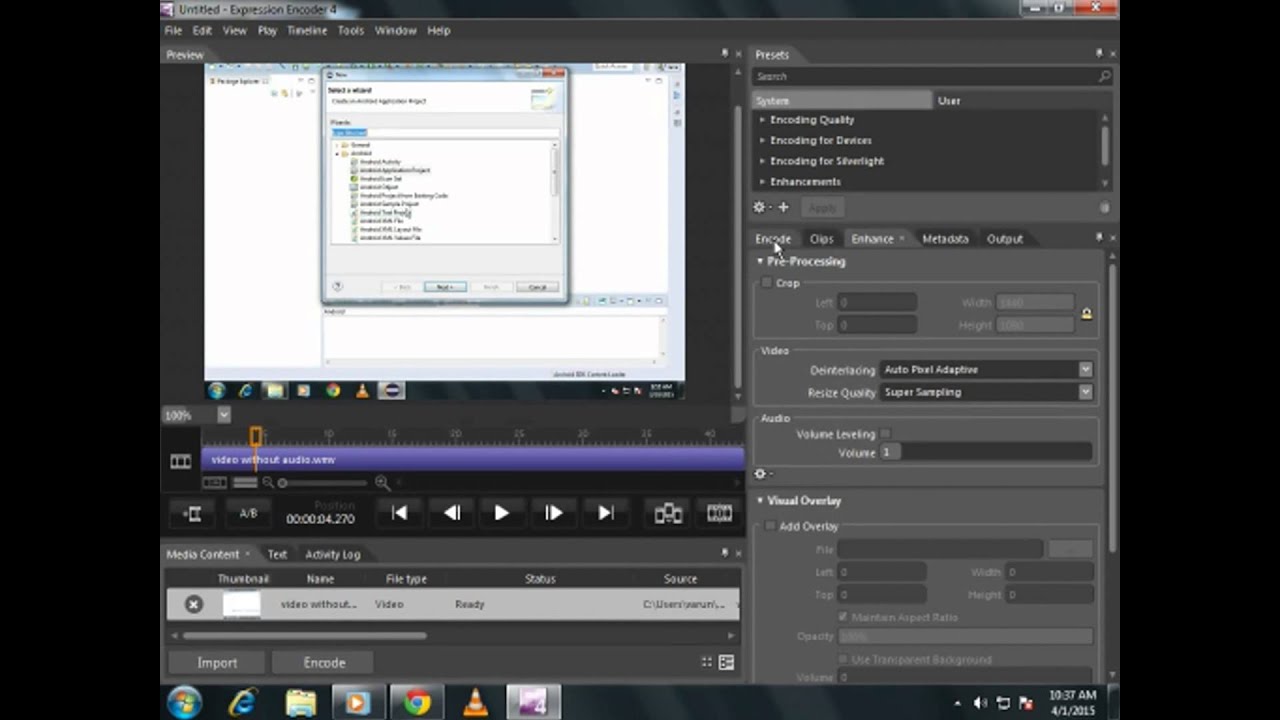Image resolution: width=1280 pixels, height=720 pixels.
Task: Open the Windows Start menu
Action: coord(185,702)
